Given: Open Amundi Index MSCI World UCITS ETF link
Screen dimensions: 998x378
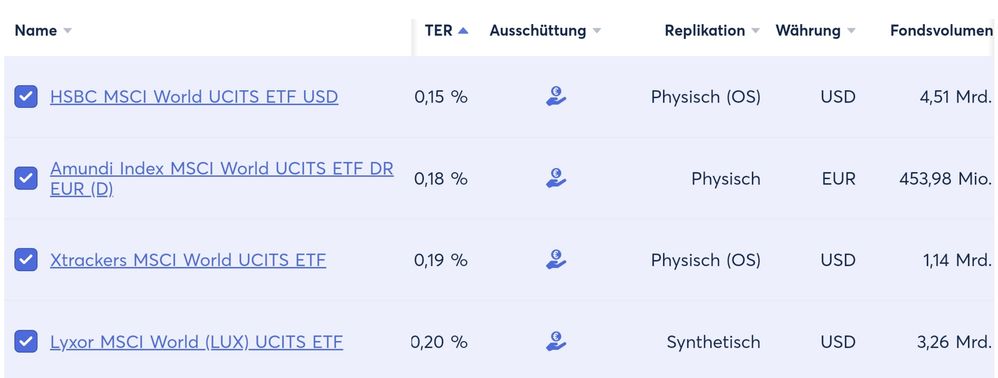Looking at the screenshot, I should (221, 179).
